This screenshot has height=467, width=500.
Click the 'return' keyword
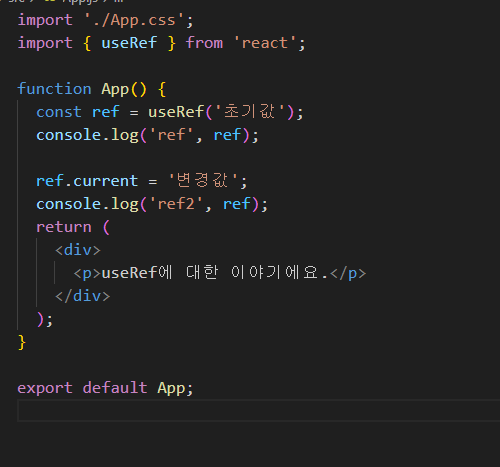point(64,227)
